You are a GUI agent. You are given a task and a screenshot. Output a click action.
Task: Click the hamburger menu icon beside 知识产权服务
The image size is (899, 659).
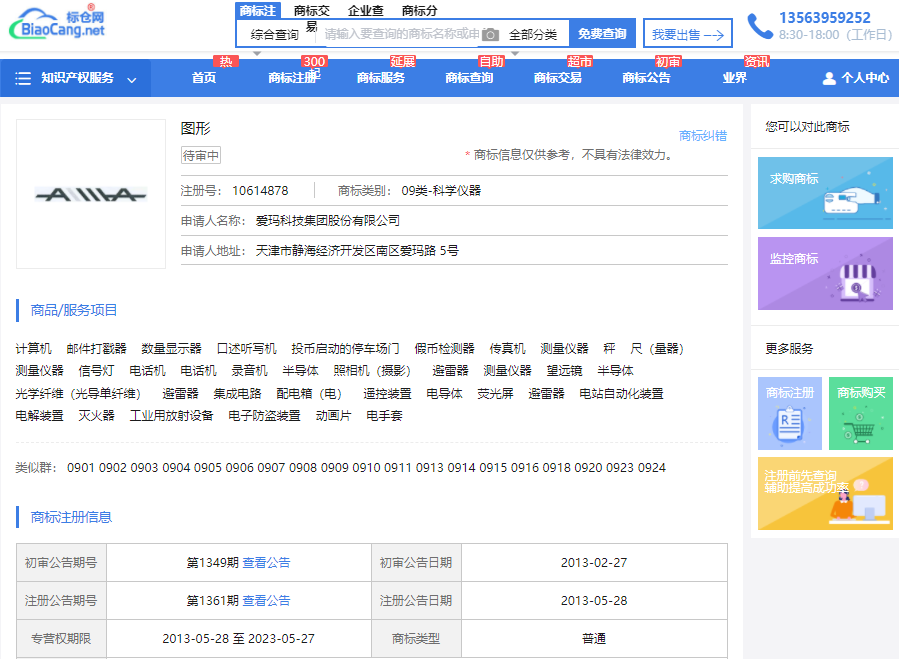pos(23,78)
